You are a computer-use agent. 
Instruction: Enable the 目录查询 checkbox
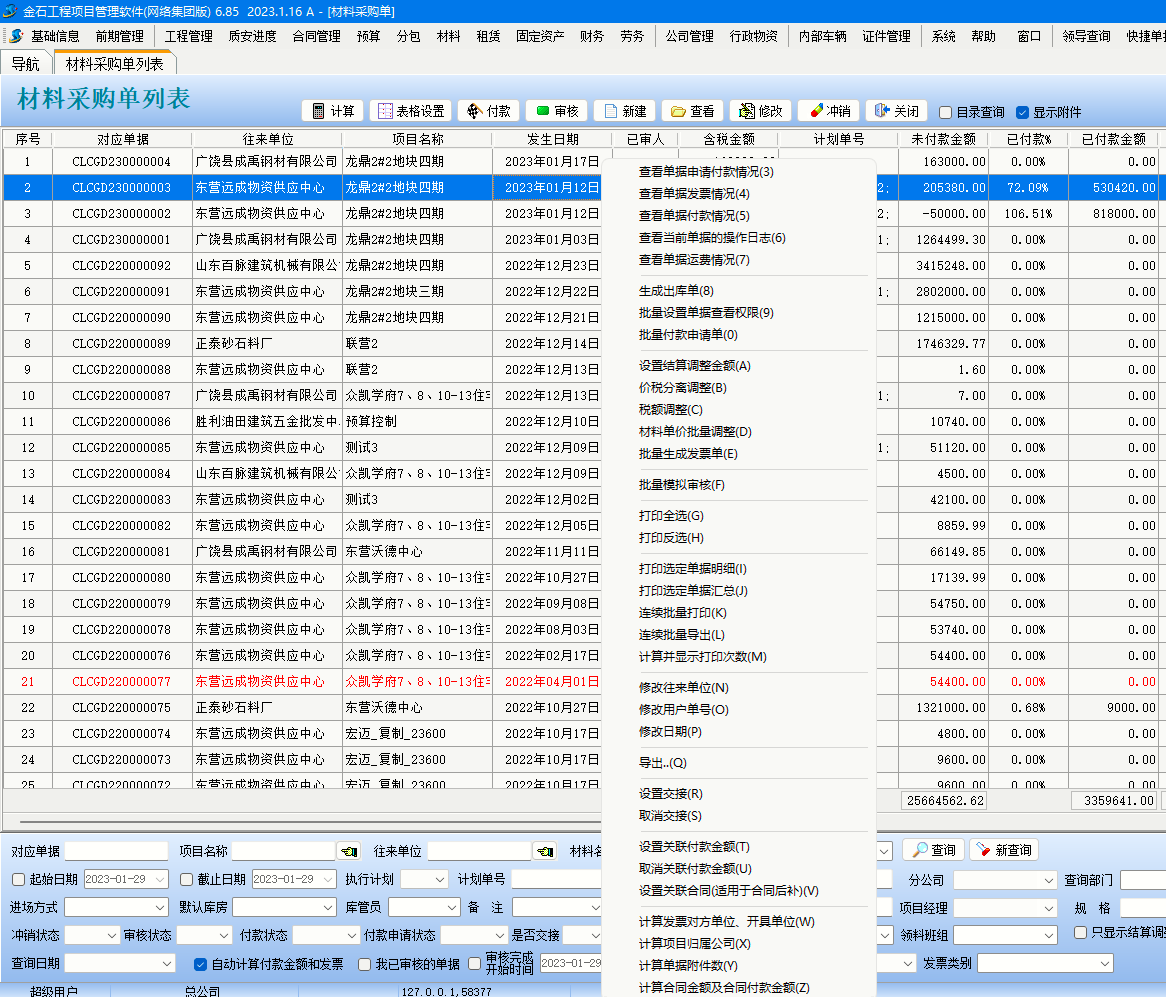pos(945,113)
